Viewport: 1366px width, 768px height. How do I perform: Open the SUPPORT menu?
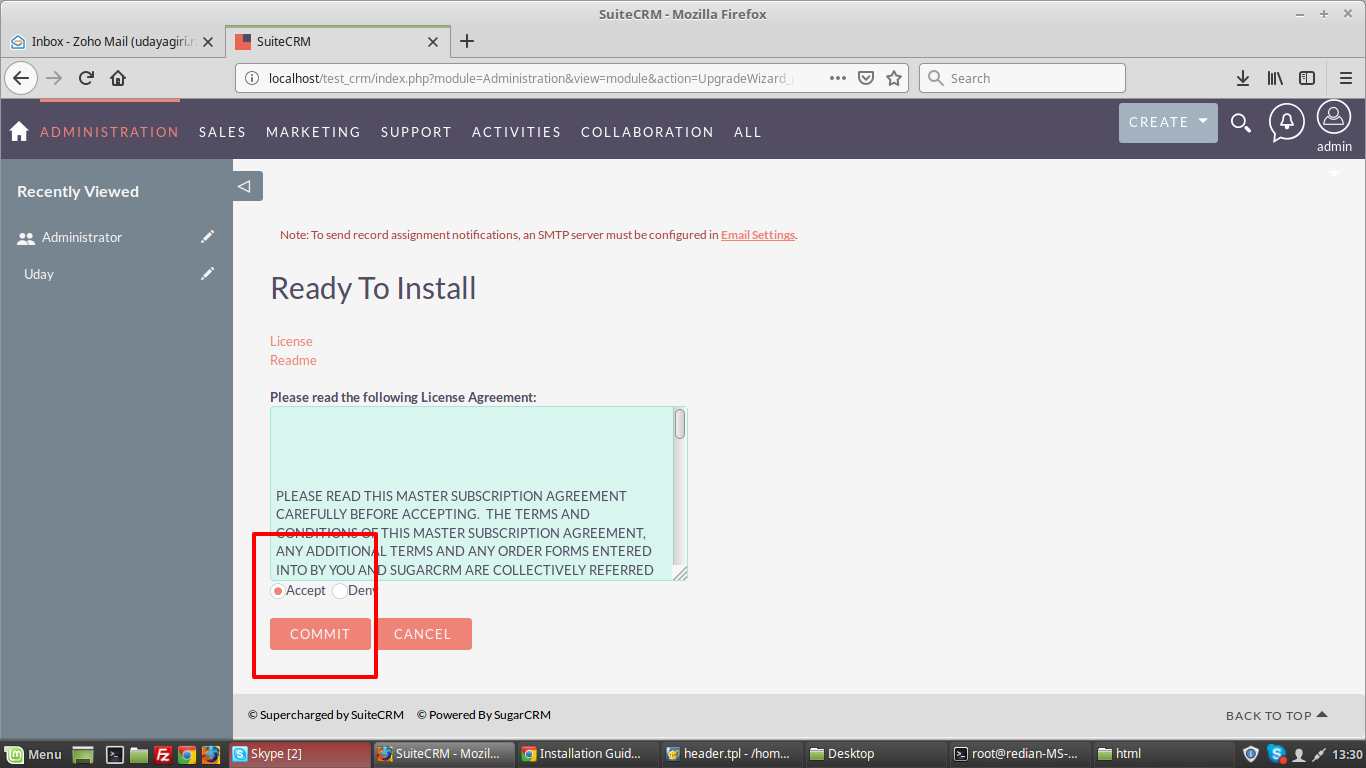click(x=416, y=132)
